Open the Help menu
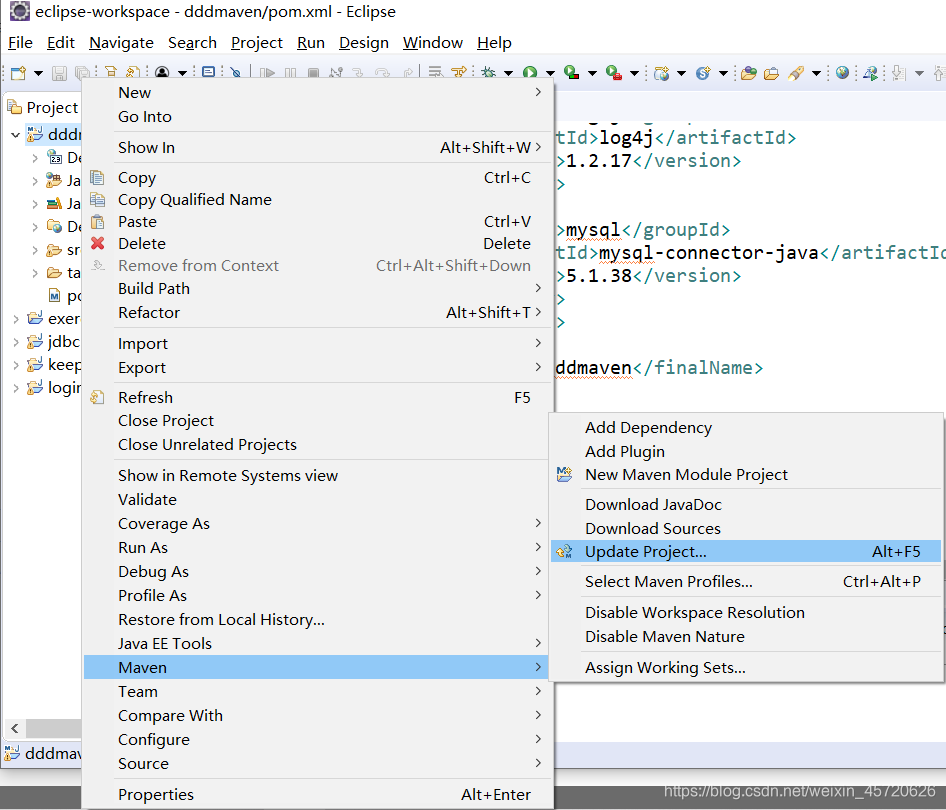The height and width of the screenshot is (810, 946). (494, 43)
